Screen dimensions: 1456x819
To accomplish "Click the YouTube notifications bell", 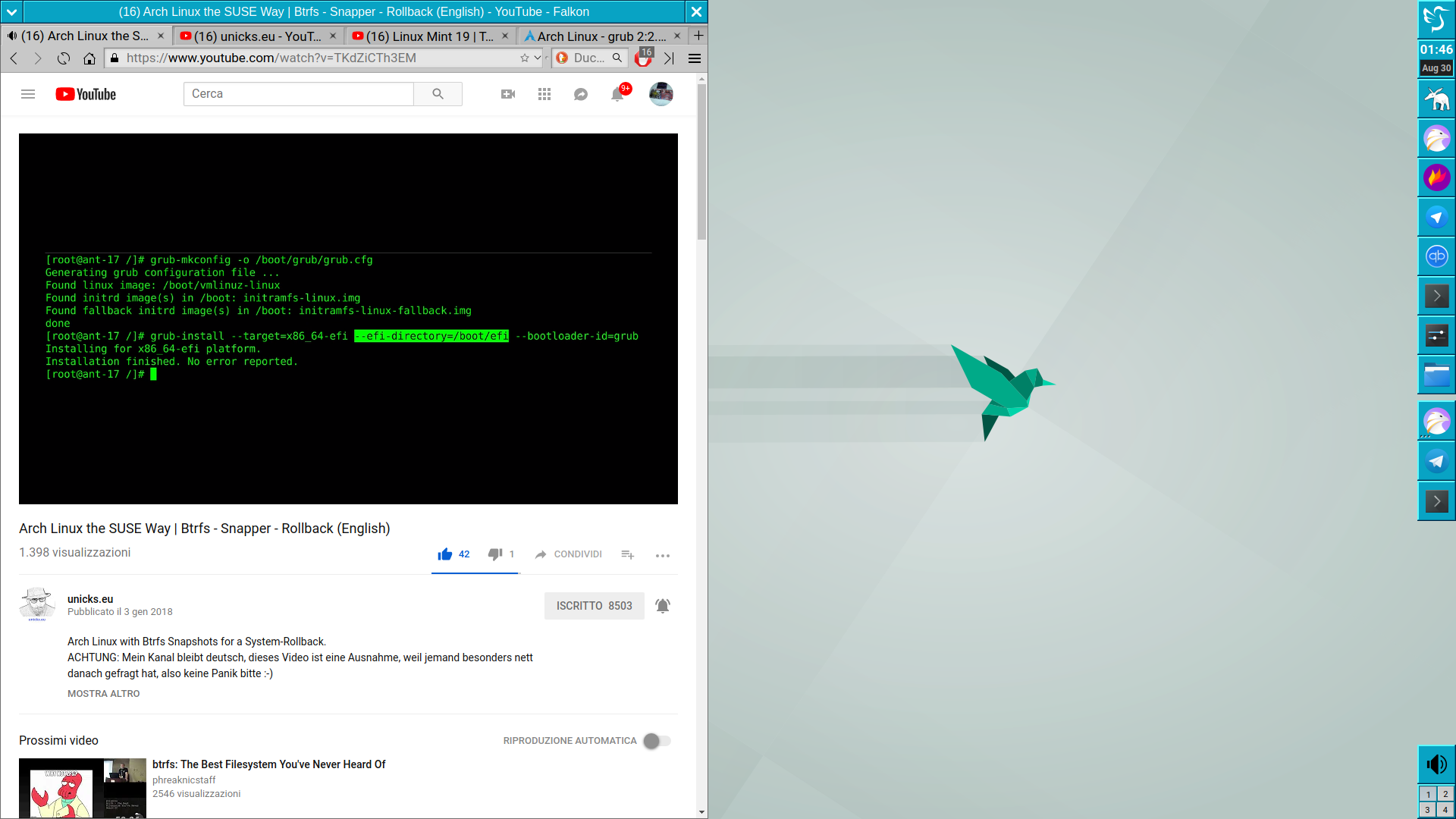I will click(x=617, y=94).
